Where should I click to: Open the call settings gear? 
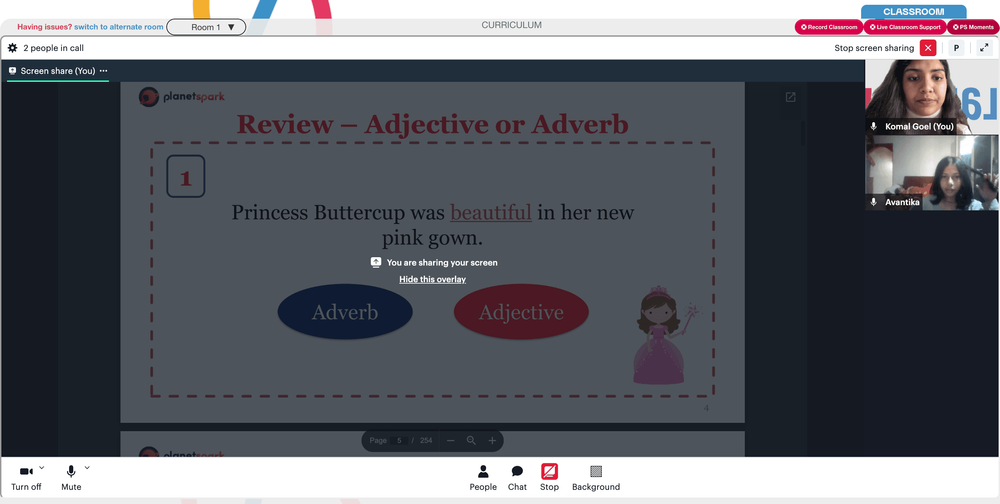13,48
